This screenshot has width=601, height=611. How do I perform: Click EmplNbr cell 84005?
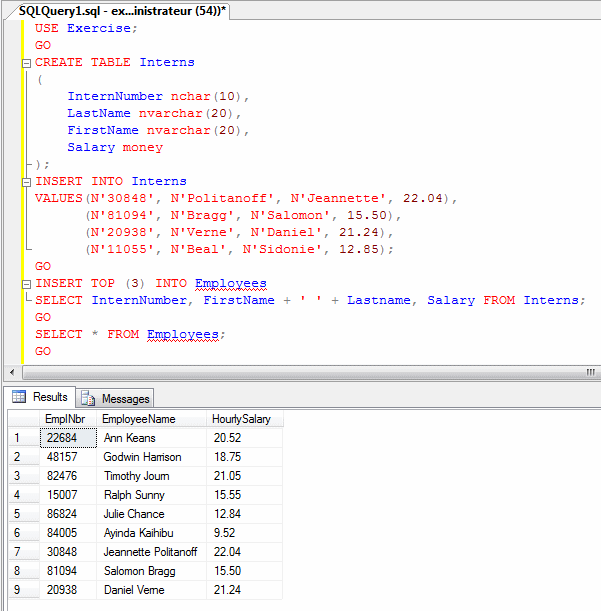[x=68, y=533]
